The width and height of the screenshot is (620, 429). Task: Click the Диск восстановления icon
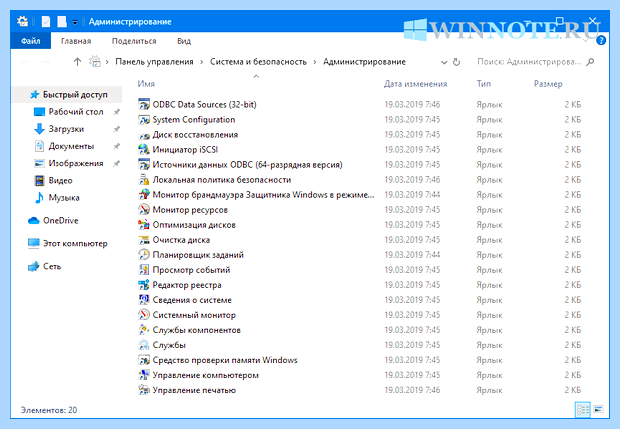coord(144,135)
